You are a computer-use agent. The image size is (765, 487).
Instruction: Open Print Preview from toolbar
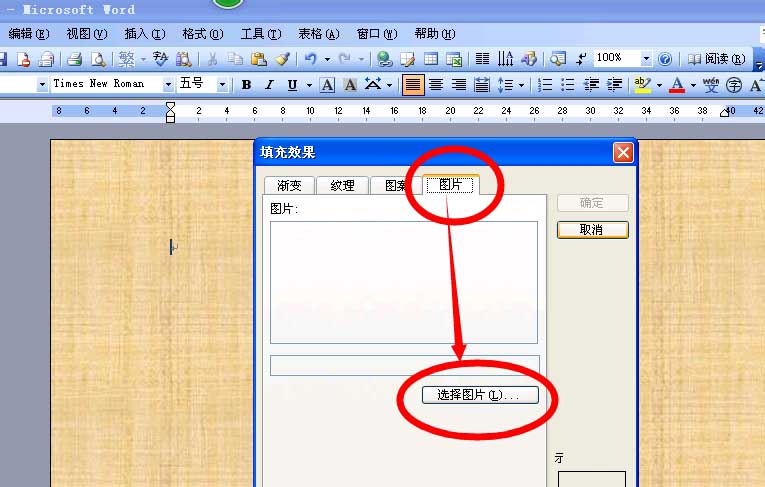click(98, 59)
